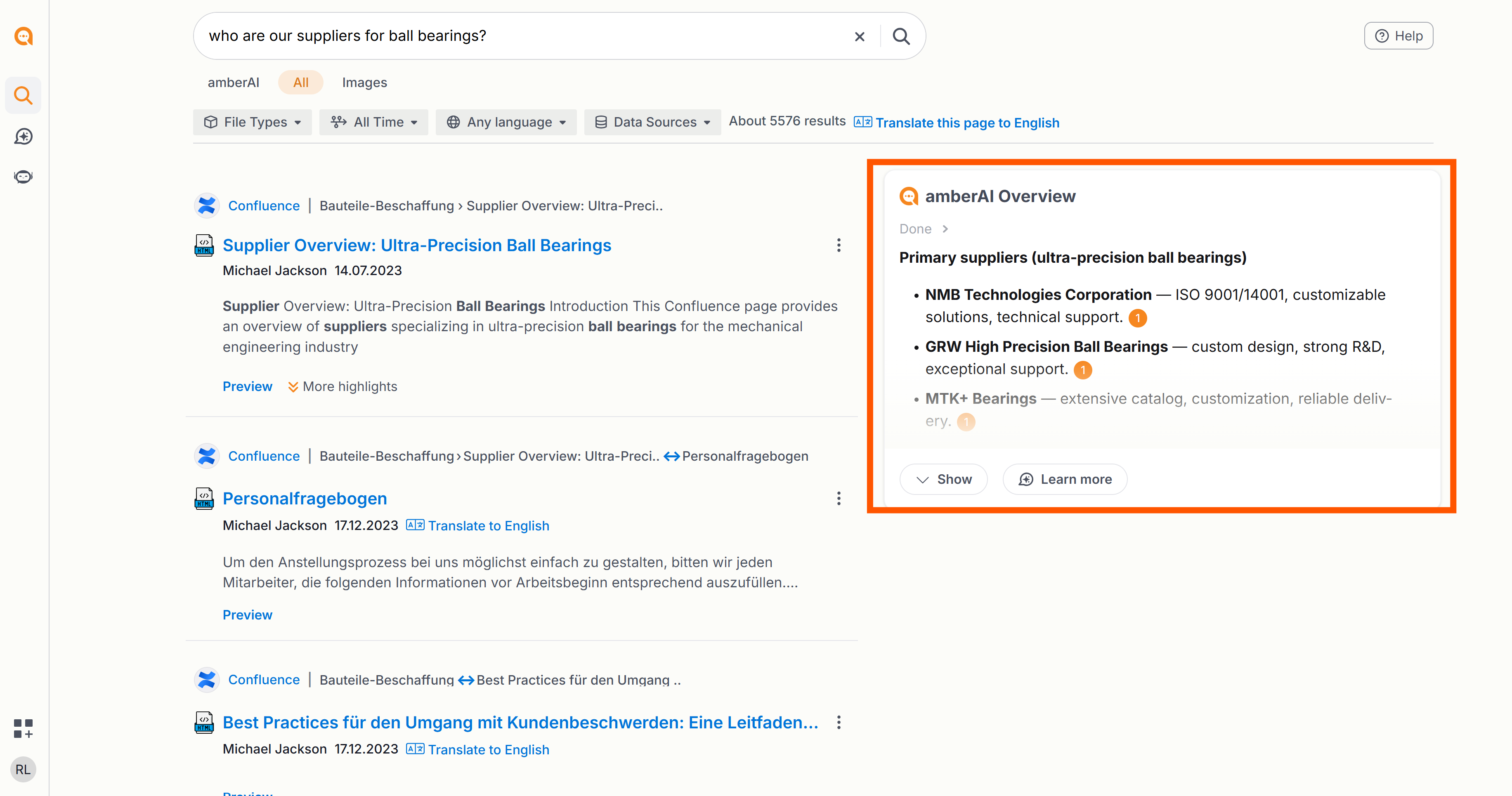The height and width of the screenshot is (796, 1512).
Task: Click 'GRW High Precision Ball Bearings' in the overview
Action: [x=1047, y=347]
